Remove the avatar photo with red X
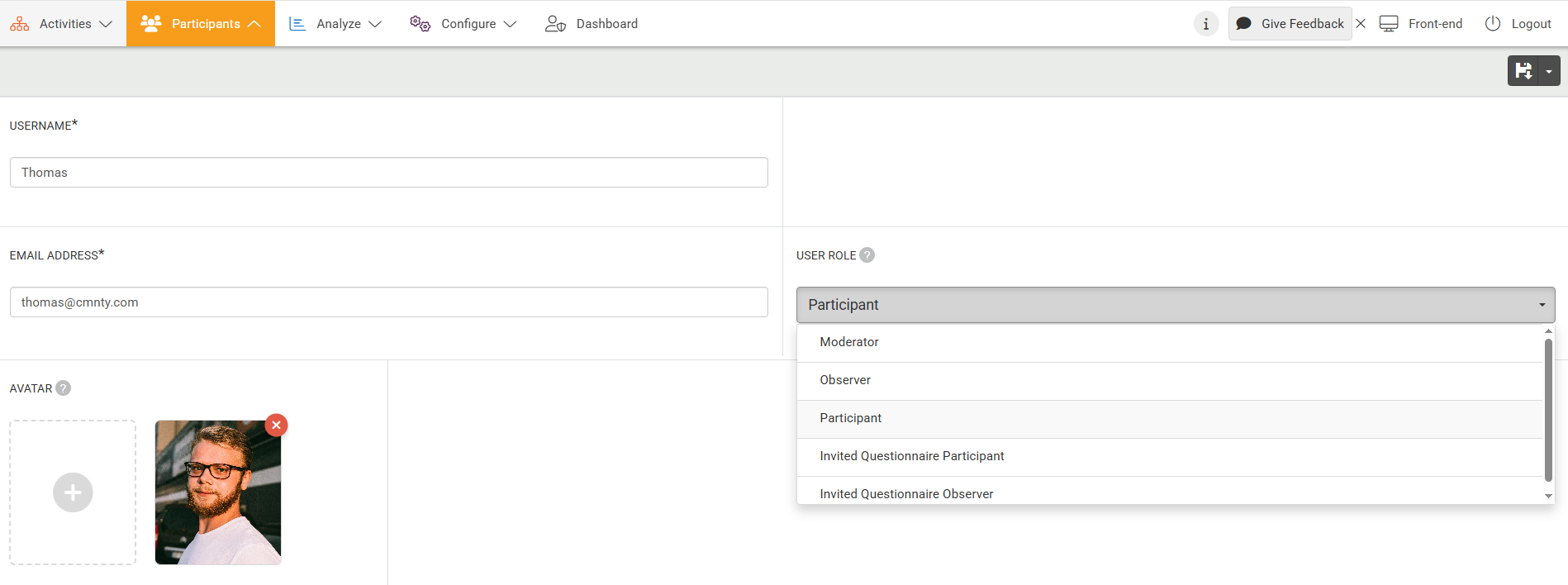Screen dimensions: 1568x585 [276, 425]
